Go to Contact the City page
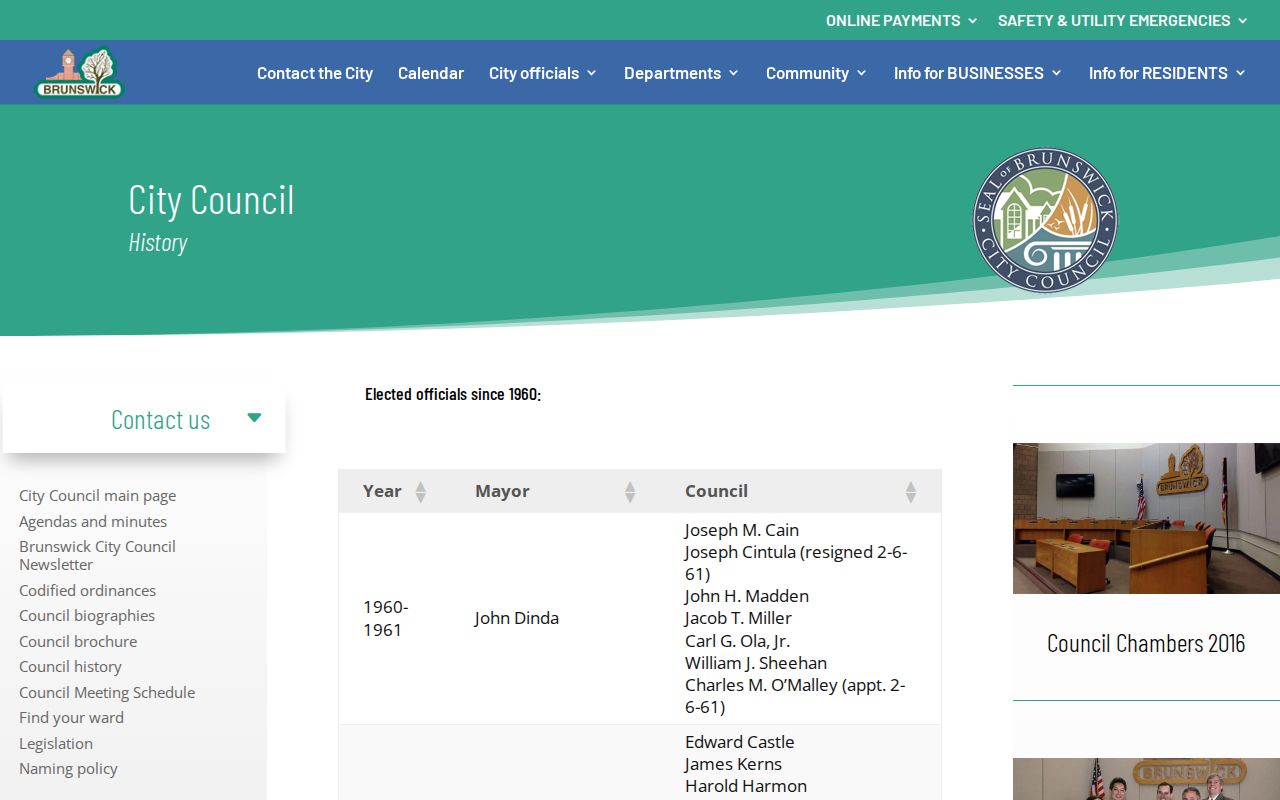The width and height of the screenshot is (1280, 800). 315,73
